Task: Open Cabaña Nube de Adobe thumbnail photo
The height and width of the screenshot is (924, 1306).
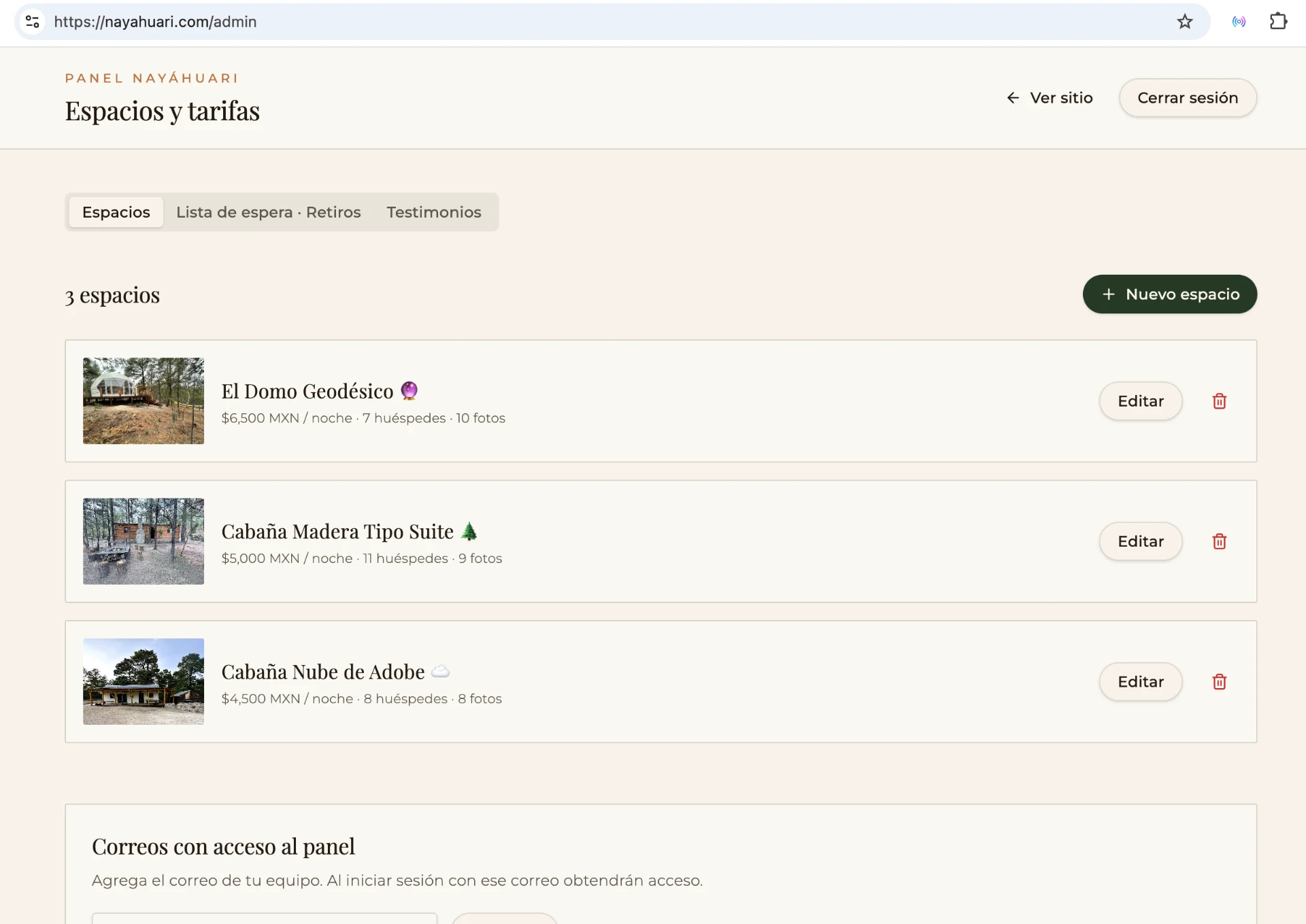Action: tap(144, 681)
